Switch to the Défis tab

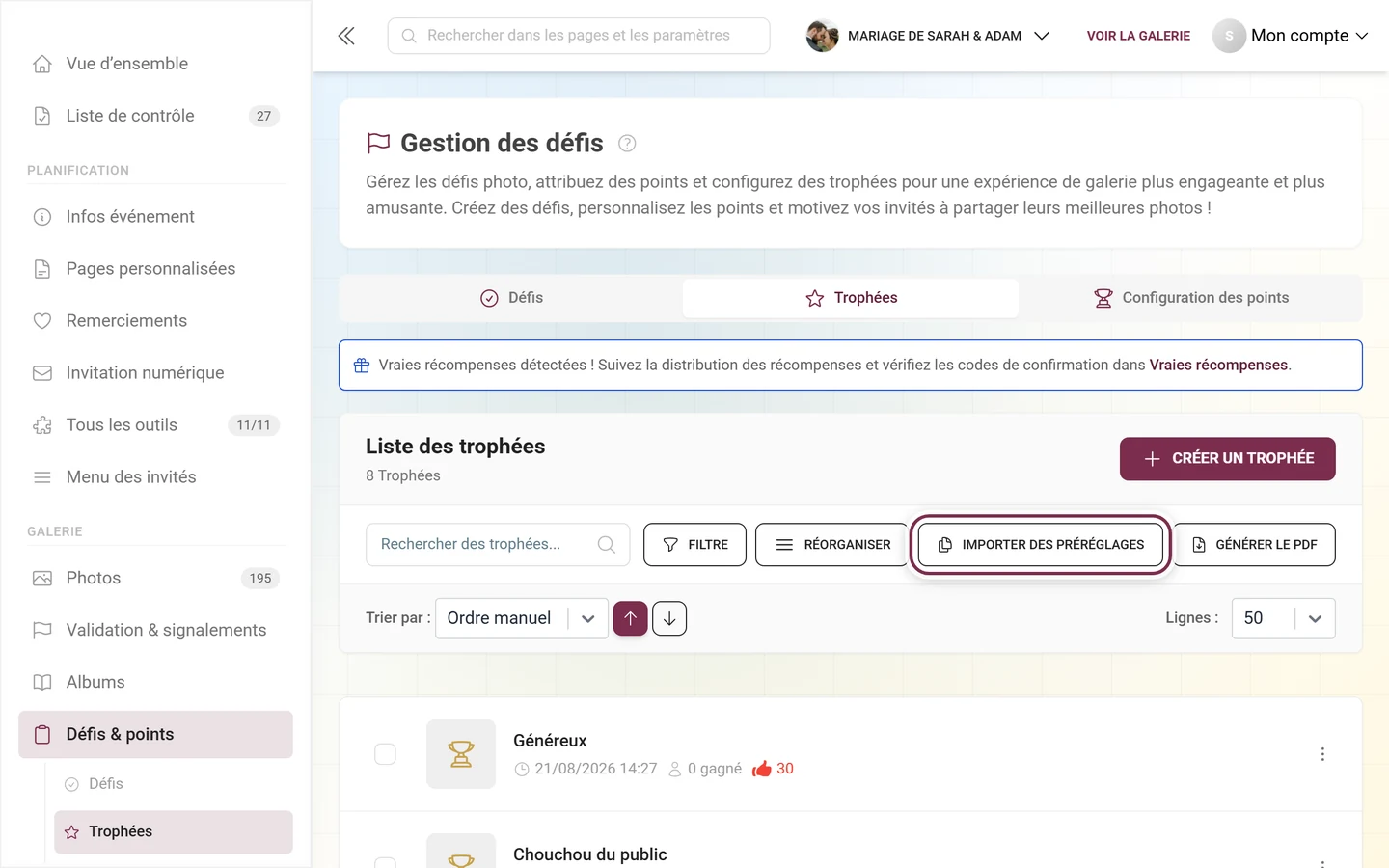(x=511, y=298)
